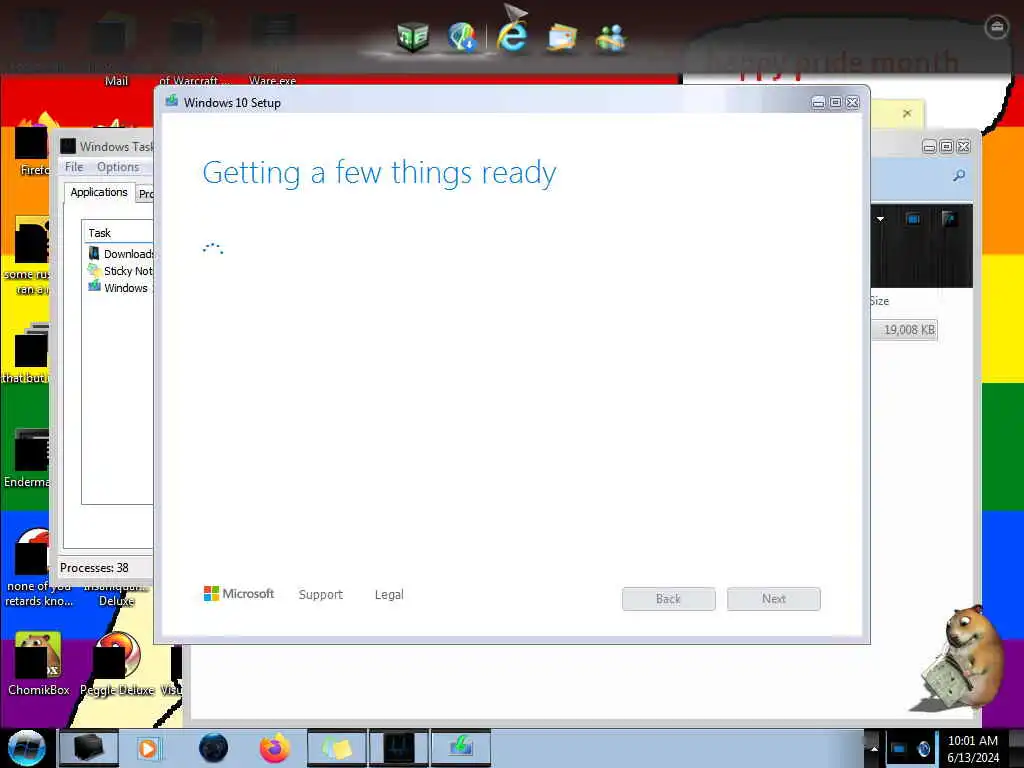Select the Enderma... desktop icon
The width and height of the screenshot is (1024, 768).
point(27,458)
